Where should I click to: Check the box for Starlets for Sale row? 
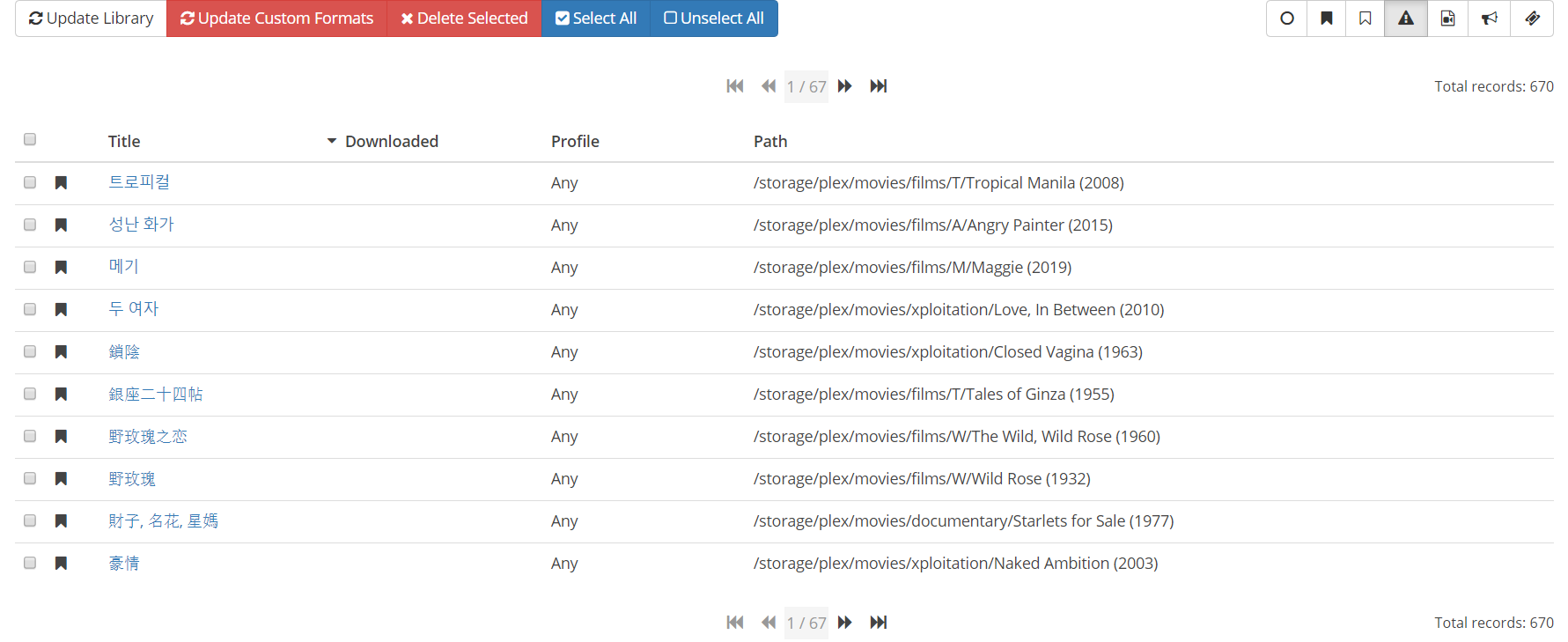[30, 520]
